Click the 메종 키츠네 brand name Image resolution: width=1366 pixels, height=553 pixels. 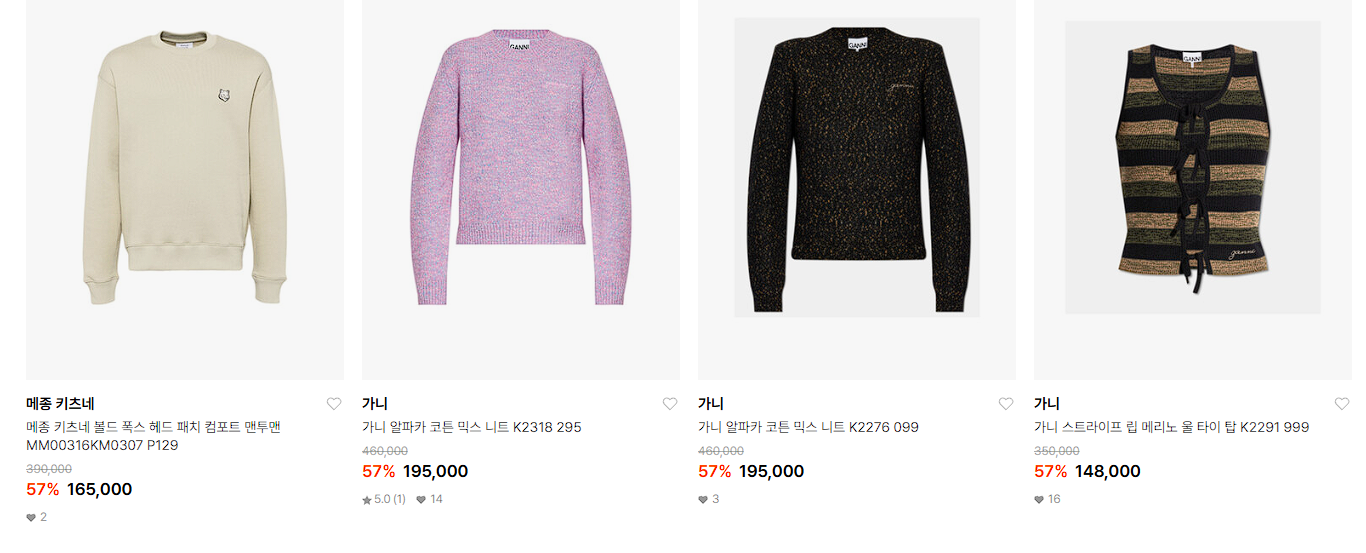[60, 404]
